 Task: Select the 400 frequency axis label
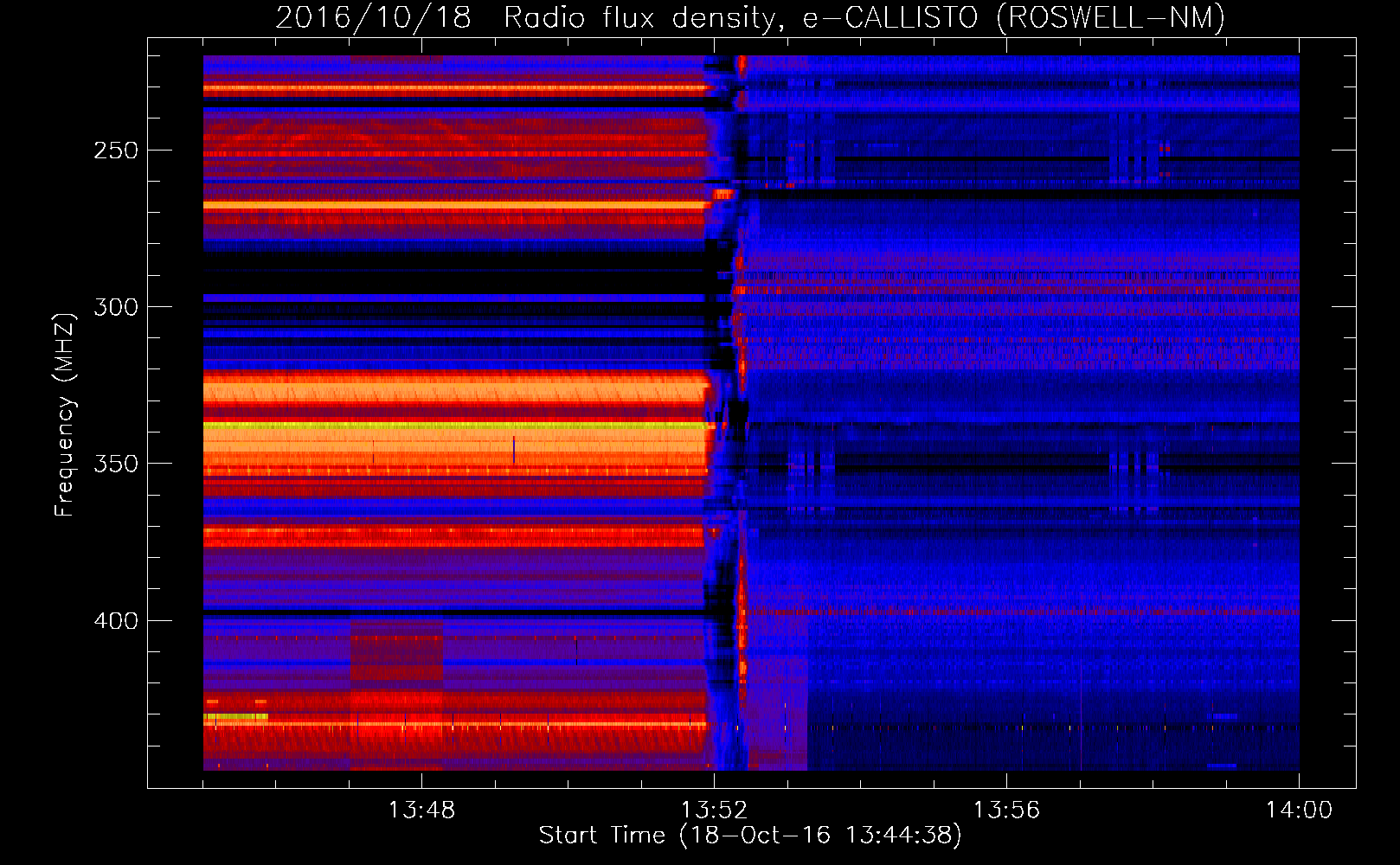coord(116,621)
